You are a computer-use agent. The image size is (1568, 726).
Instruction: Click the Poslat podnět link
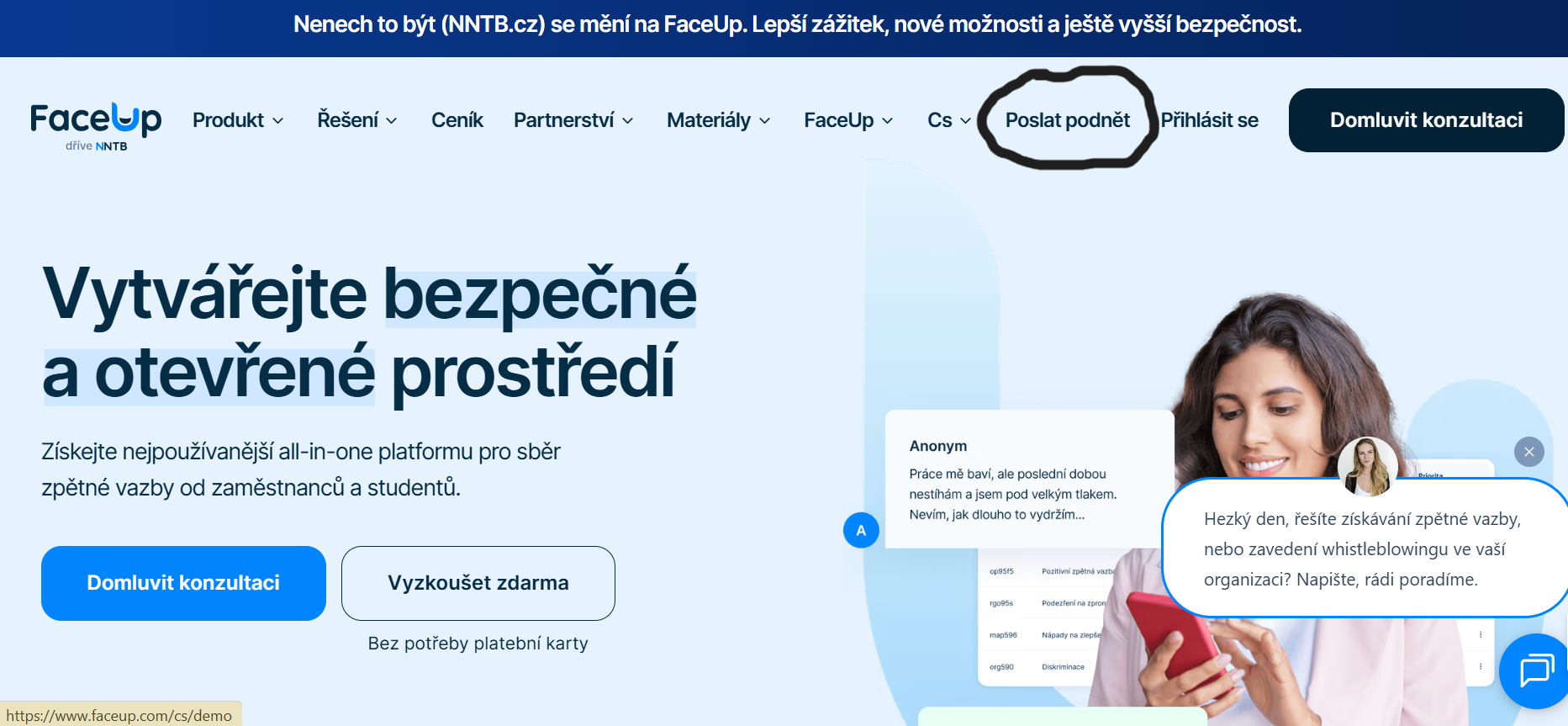[1067, 120]
